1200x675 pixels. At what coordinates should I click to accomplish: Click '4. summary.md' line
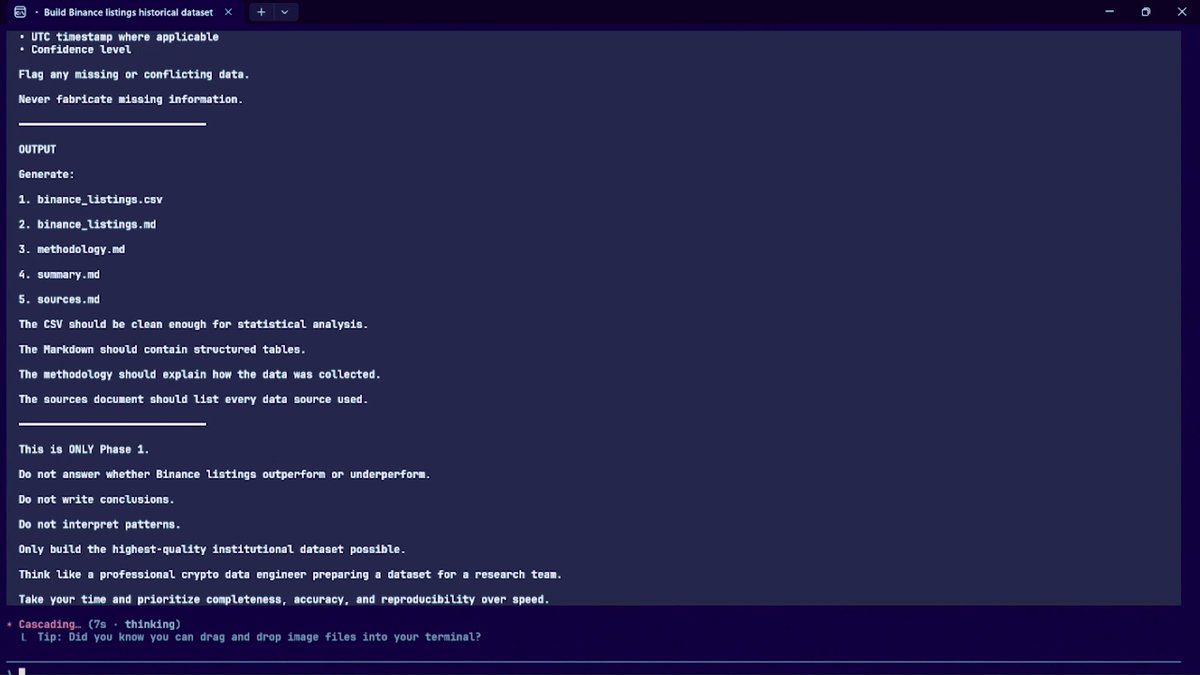[x=59, y=274]
